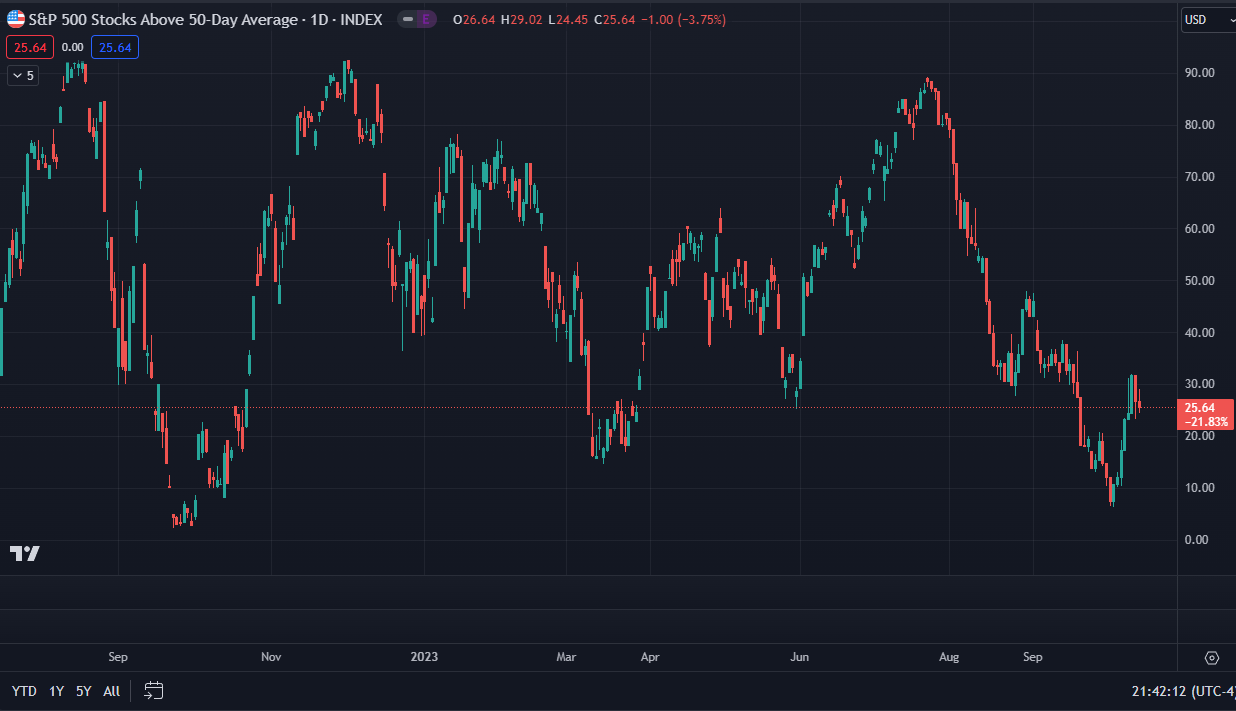Viewport: 1236px width, 711px height.
Task: Click the low value L24.45
Action: click(570, 19)
